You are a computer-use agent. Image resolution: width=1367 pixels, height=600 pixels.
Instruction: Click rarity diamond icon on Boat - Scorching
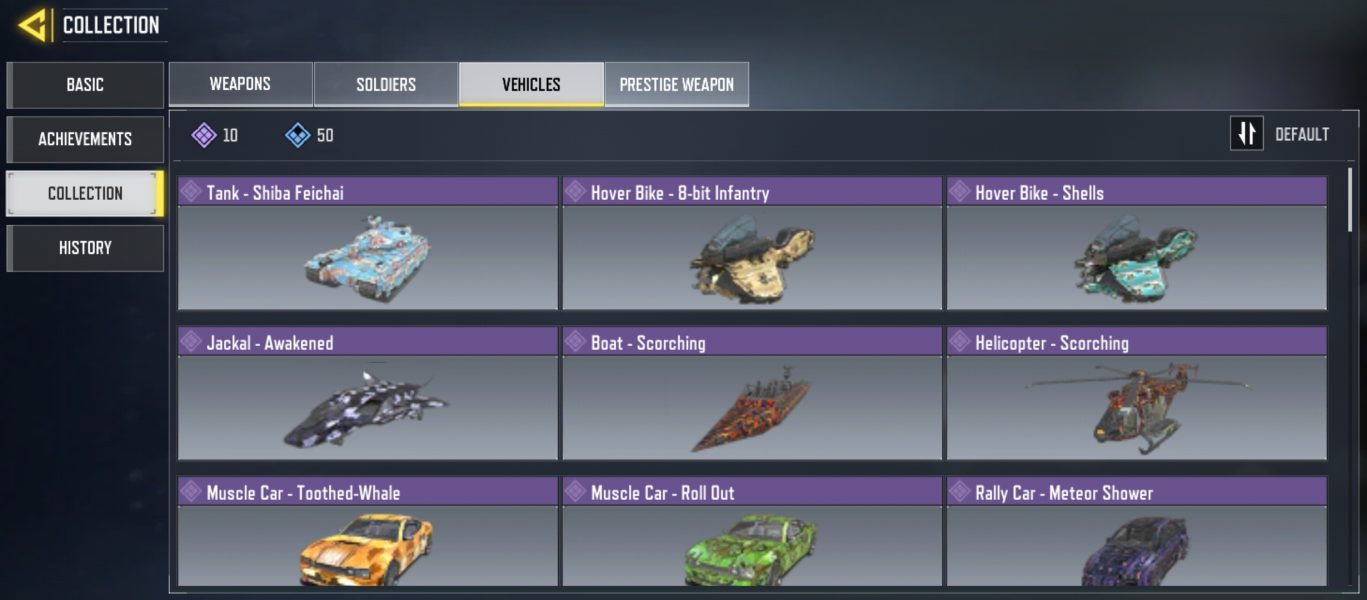coord(575,342)
